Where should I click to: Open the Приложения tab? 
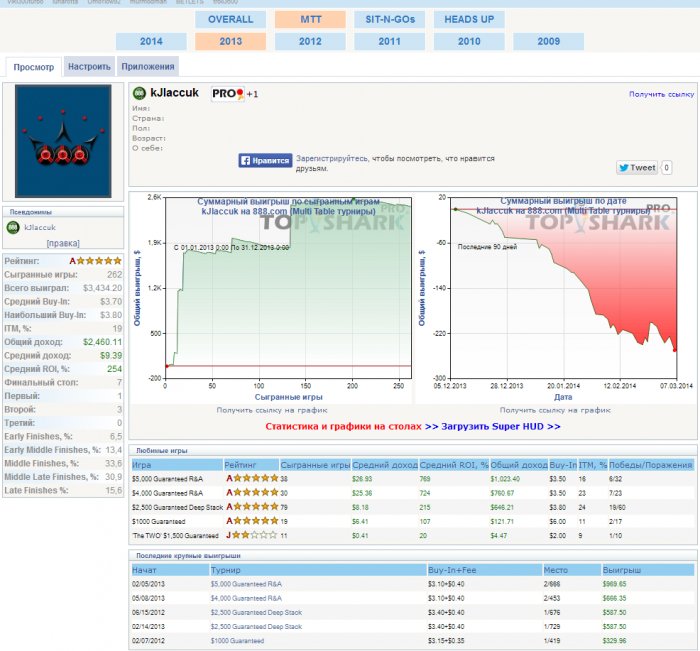148,67
